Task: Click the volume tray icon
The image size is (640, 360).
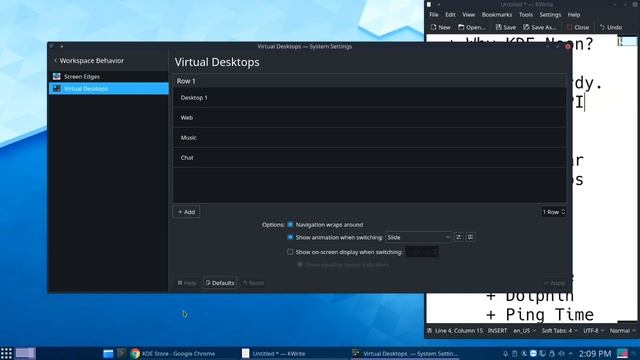Action: (x=561, y=353)
